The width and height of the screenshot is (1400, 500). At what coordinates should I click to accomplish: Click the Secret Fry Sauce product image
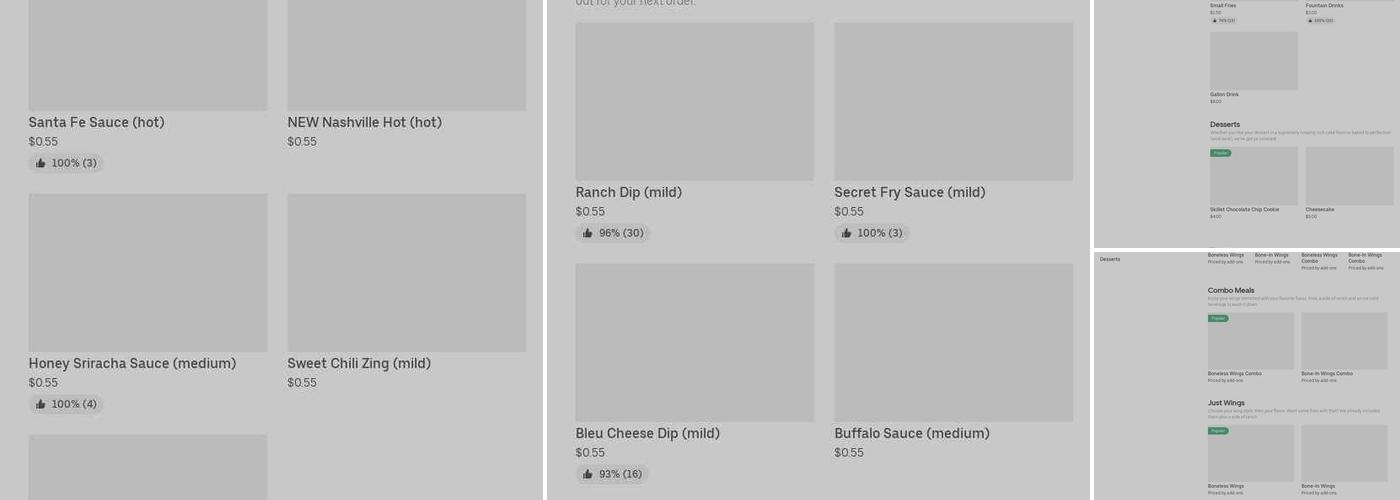pyautogui.click(x=953, y=101)
